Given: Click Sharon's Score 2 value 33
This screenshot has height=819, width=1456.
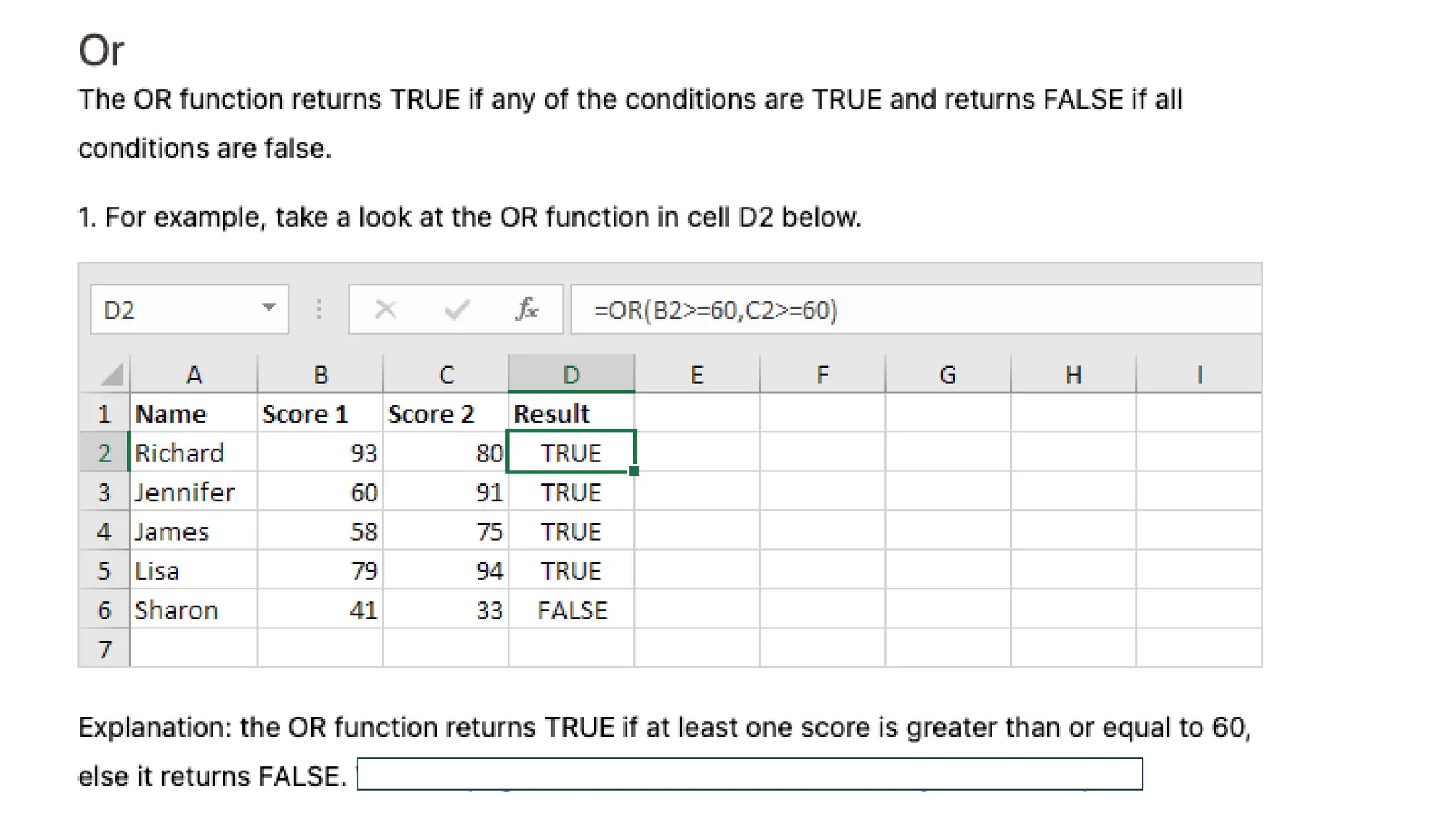Looking at the screenshot, I should [x=446, y=609].
